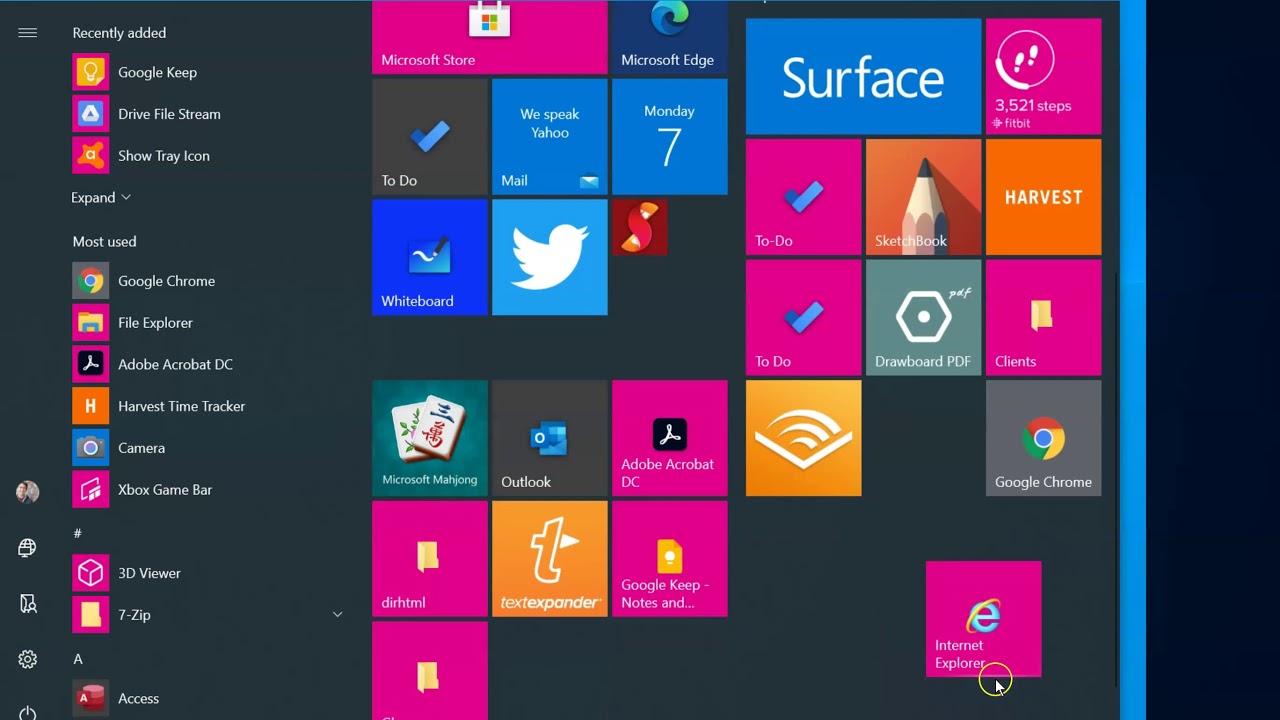Launch the Google Chrome tile
The height and width of the screenshot is (720, 1280).
pos(1043,438)
